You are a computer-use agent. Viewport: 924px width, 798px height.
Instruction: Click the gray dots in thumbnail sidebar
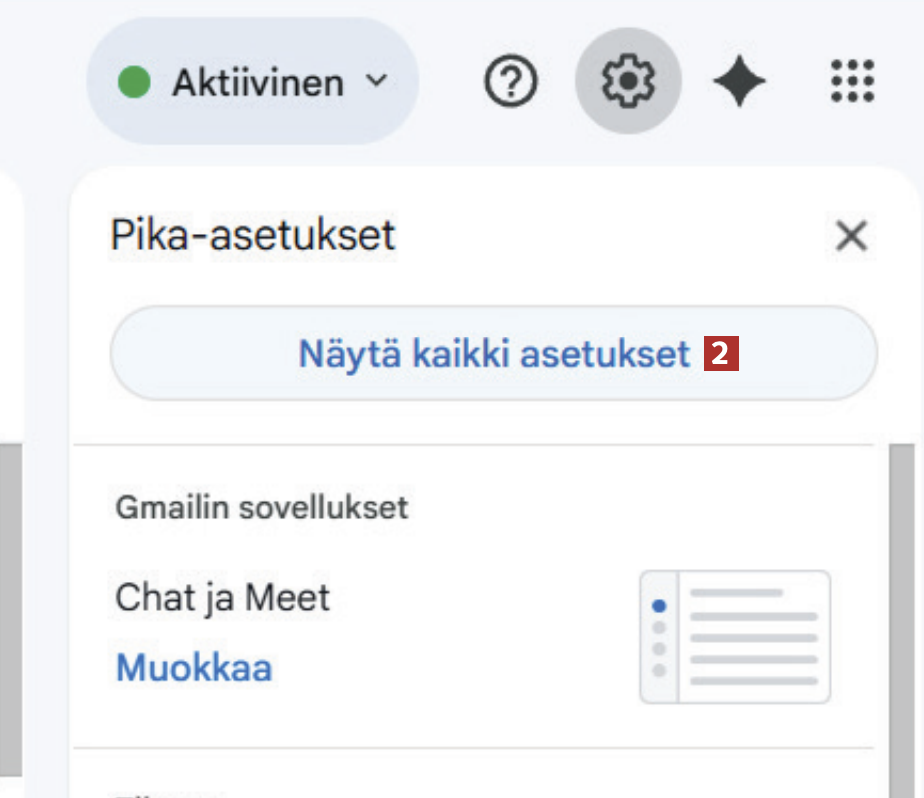658,648
